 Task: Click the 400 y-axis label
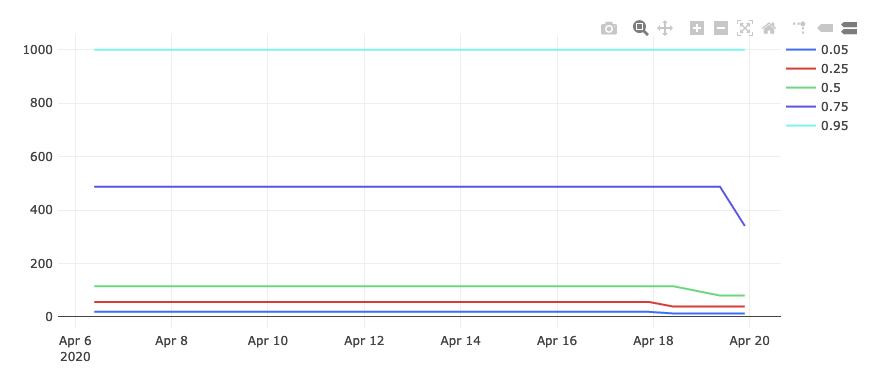coord(41,210)
